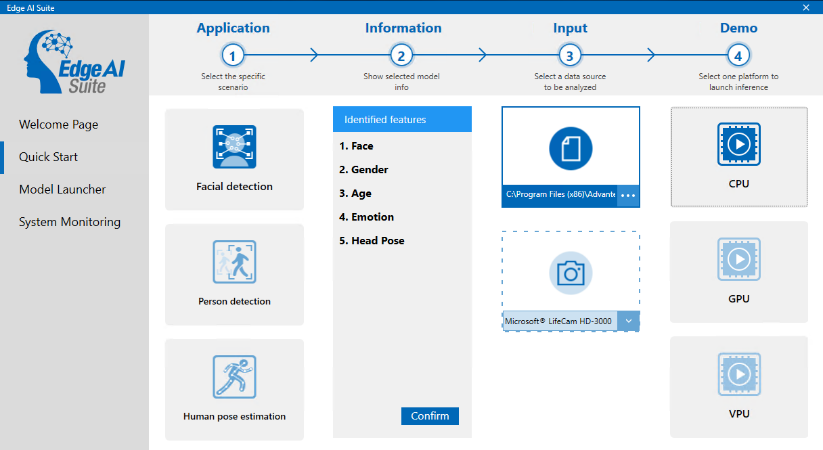This screenshot has width=823, height=450.
Task: Select the VPU platform icon
Action: [x=738, y=374]
